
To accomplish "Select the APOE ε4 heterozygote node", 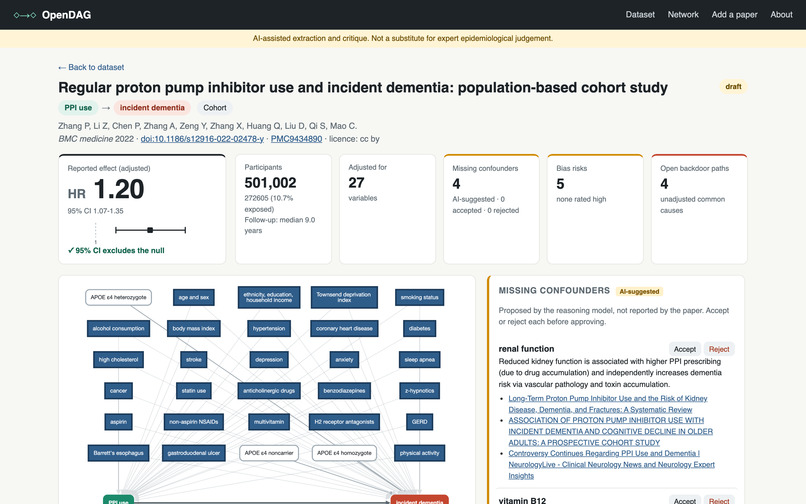I will 118,297.
